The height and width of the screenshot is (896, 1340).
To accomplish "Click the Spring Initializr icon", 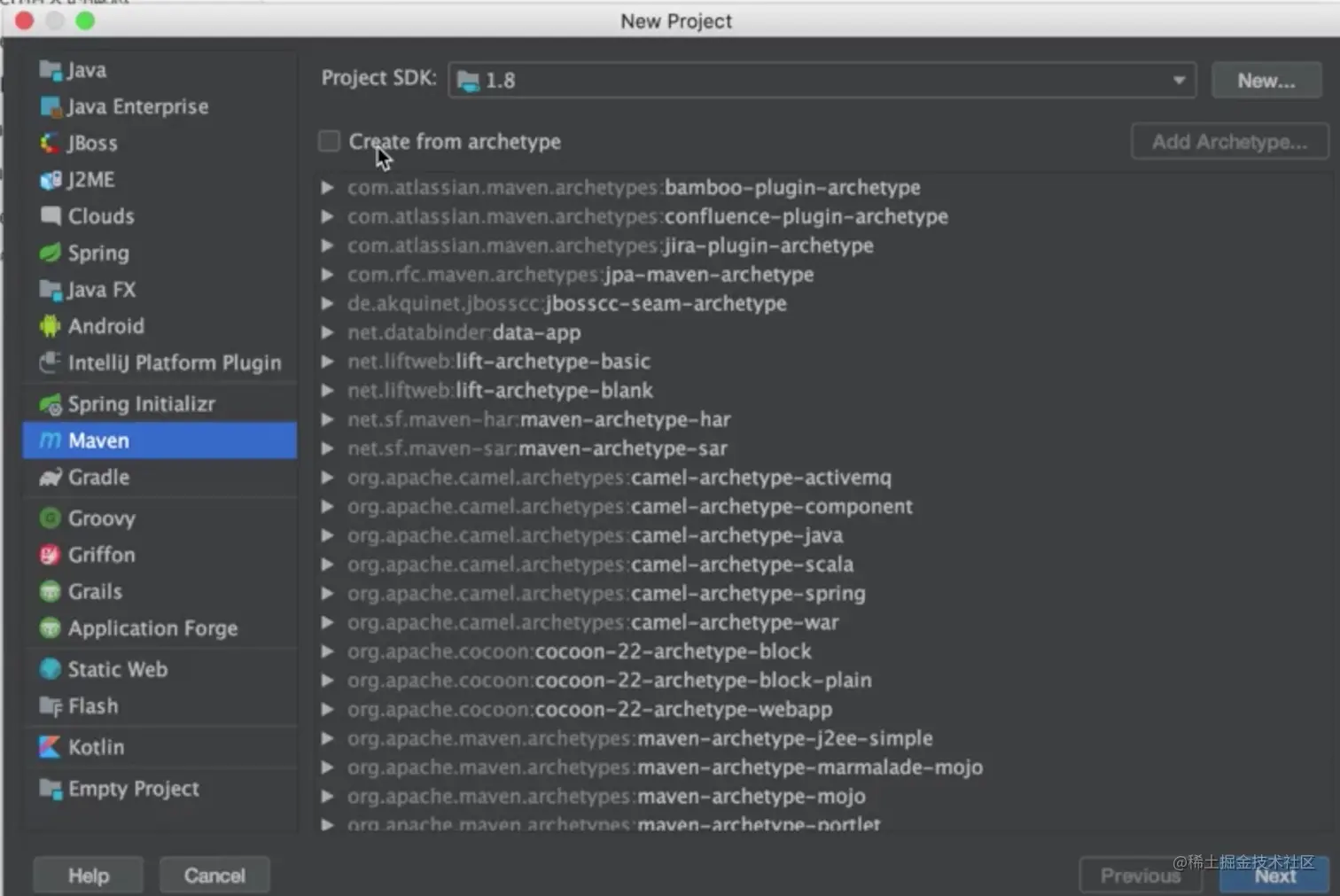I will [51, 404].
